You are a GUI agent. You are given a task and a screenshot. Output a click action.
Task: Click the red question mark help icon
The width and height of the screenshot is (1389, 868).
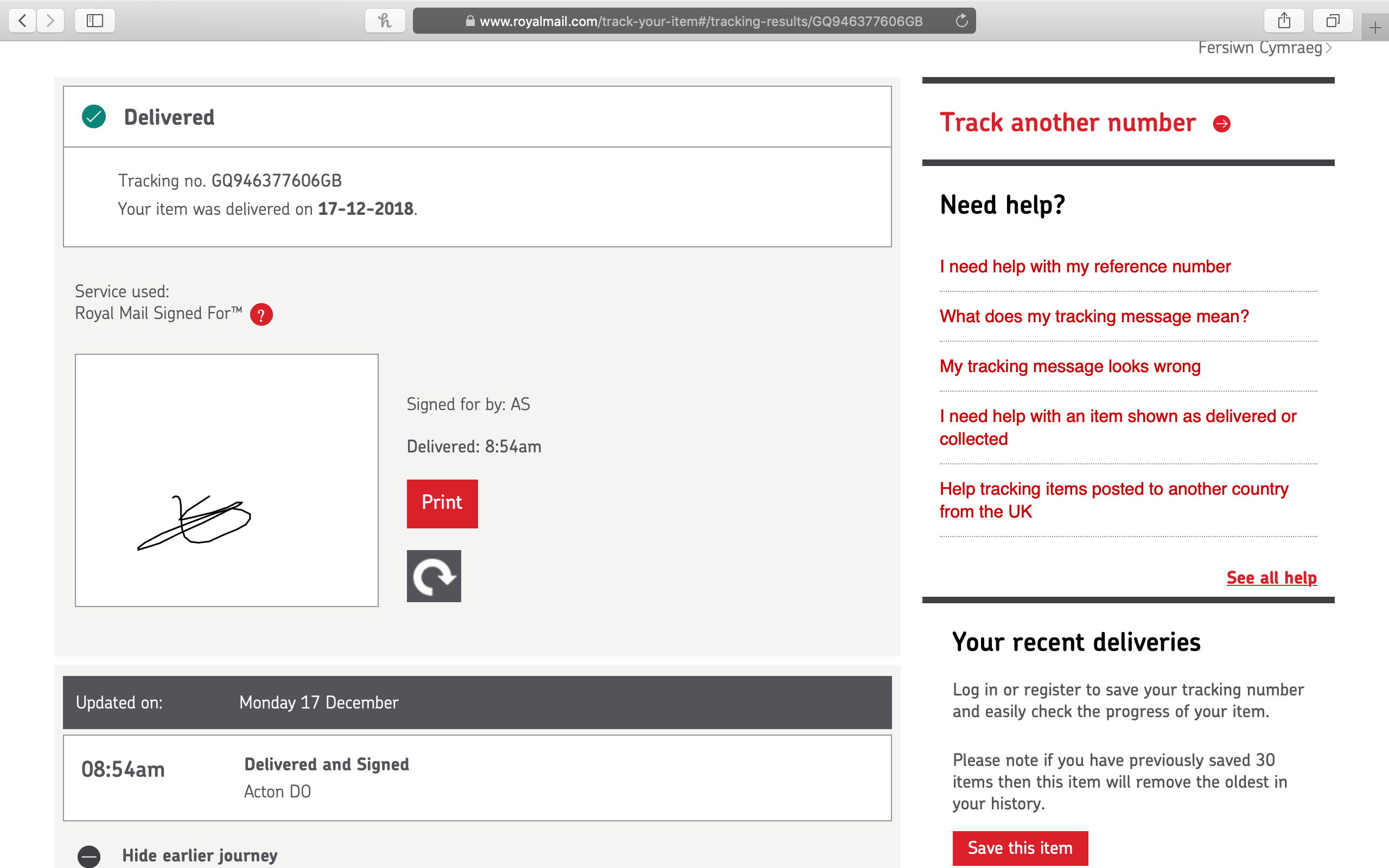261,315
